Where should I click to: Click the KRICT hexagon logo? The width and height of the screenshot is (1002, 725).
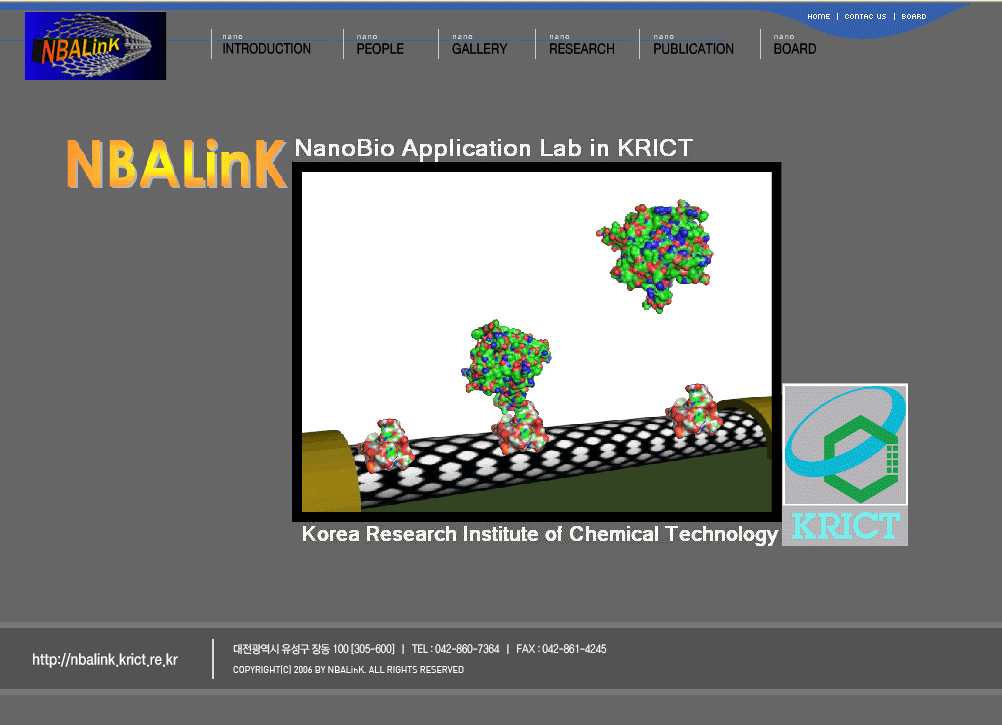(845, 445)
